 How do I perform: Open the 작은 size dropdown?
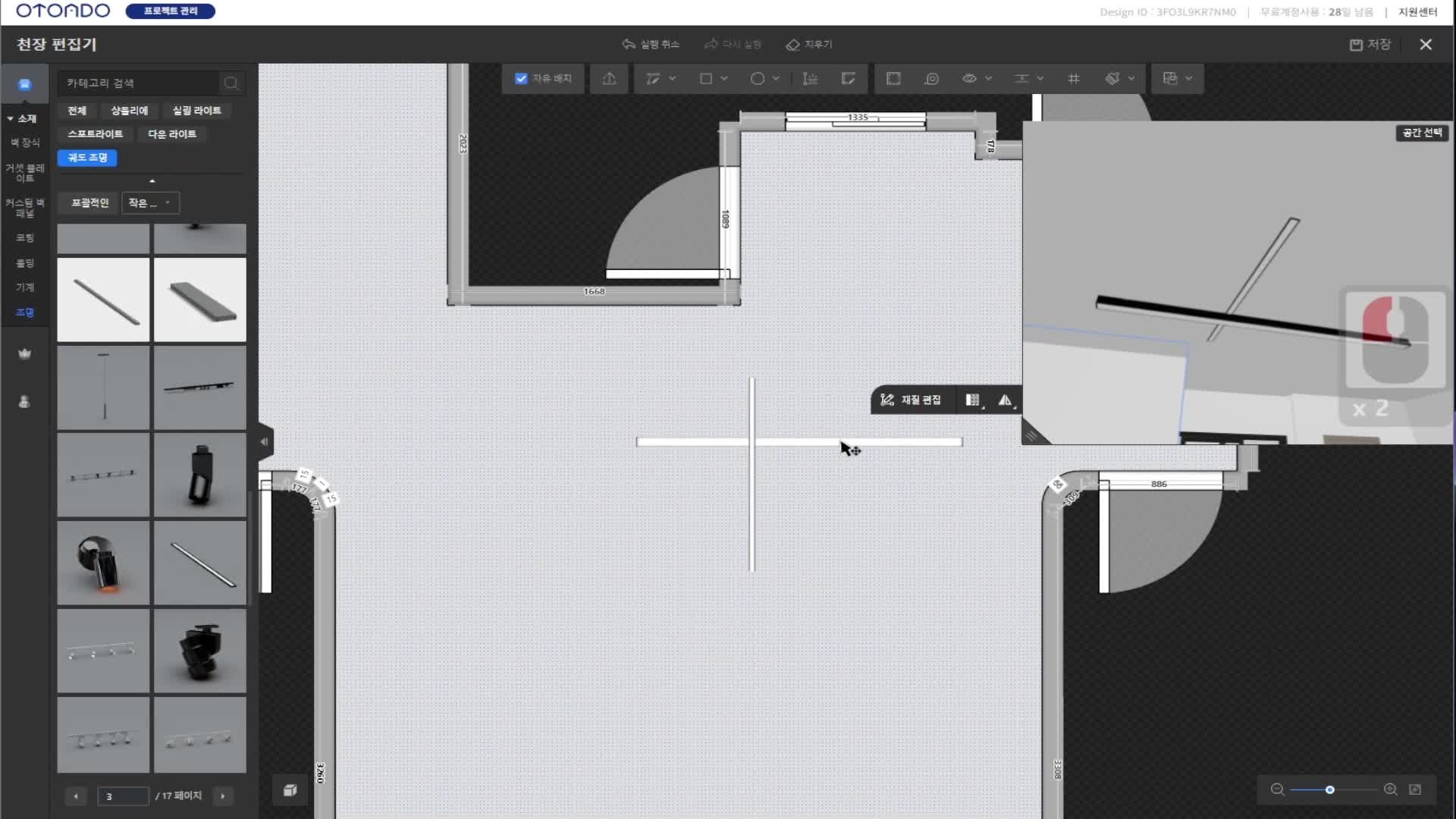point(150,202)
